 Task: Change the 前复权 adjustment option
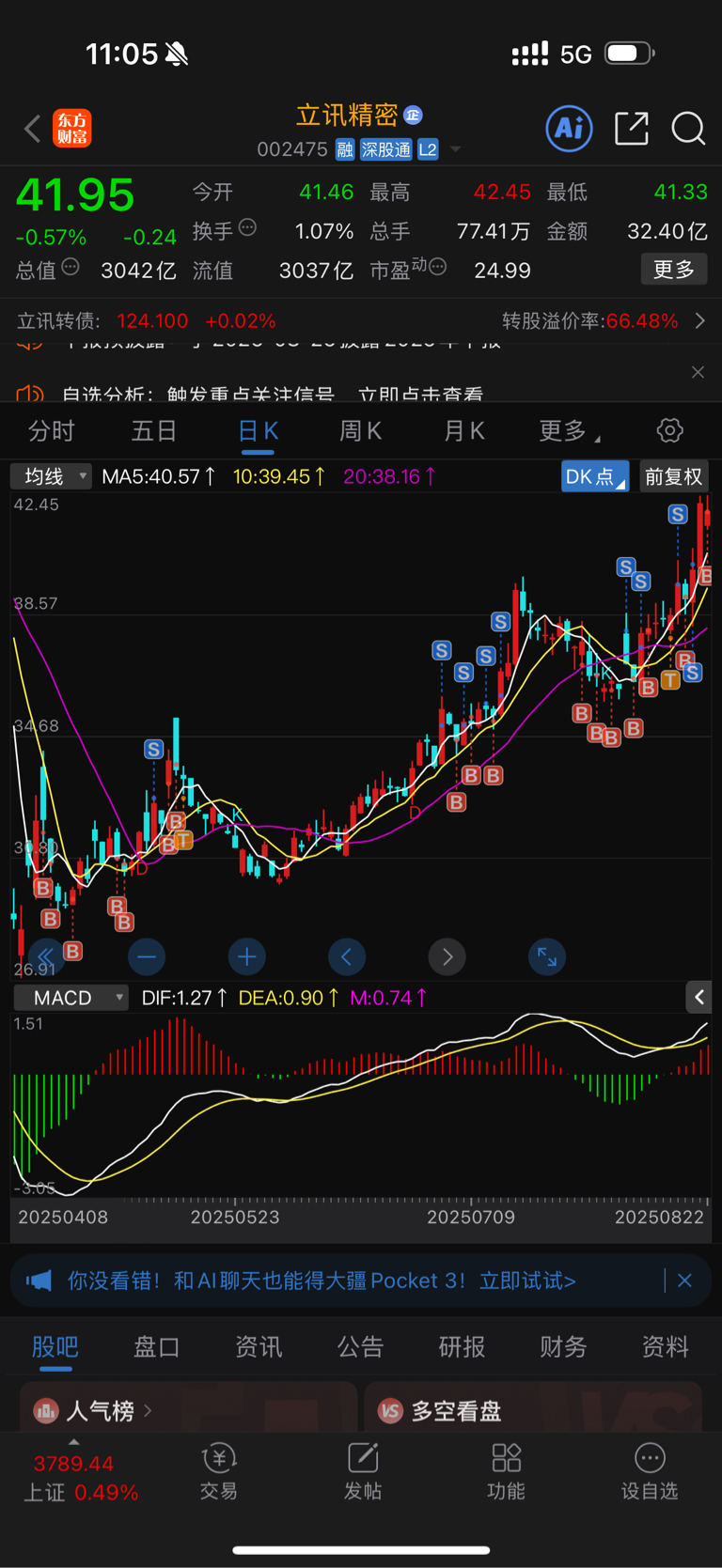(673, 476)
